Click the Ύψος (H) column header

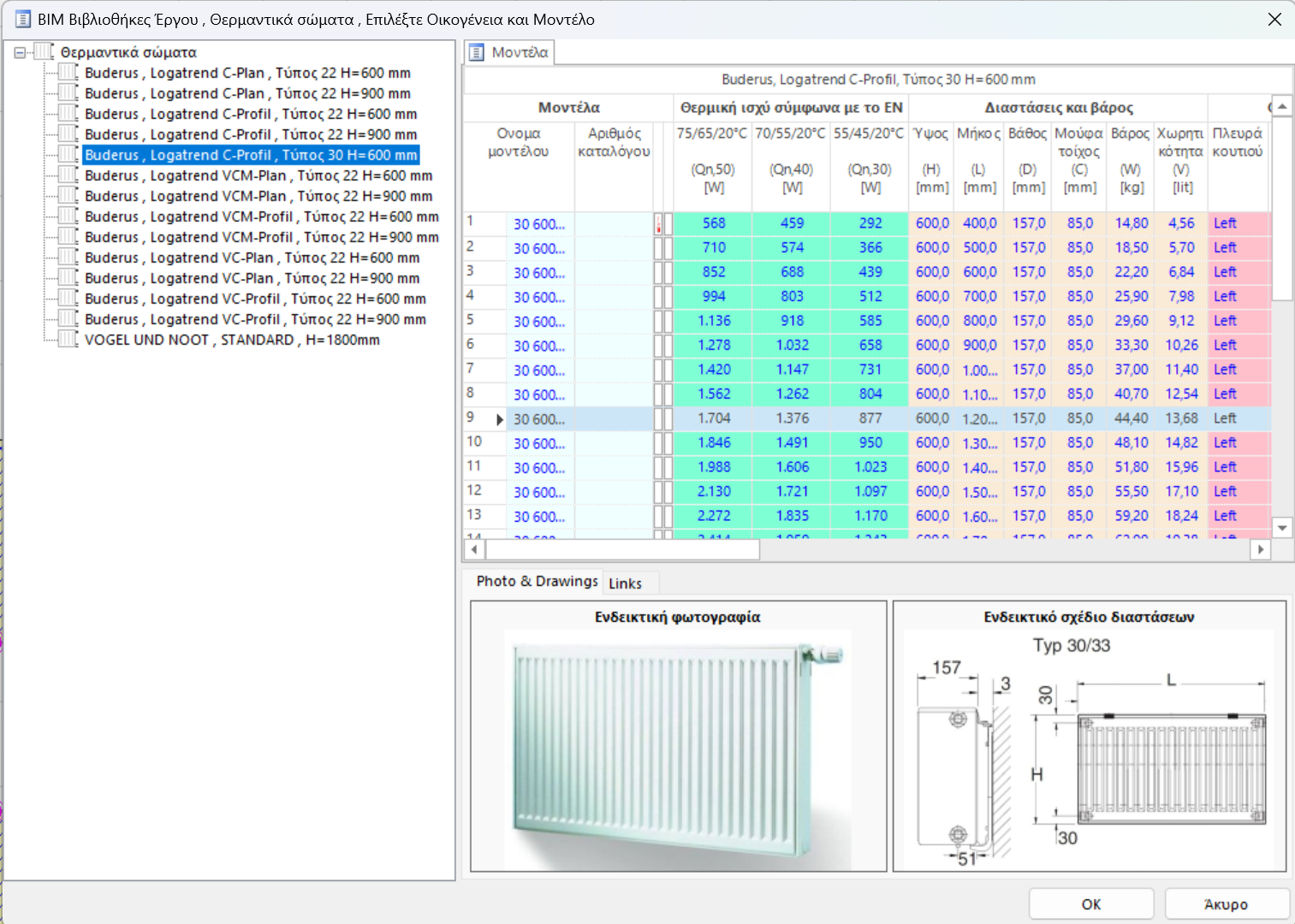tap(931, 167)
